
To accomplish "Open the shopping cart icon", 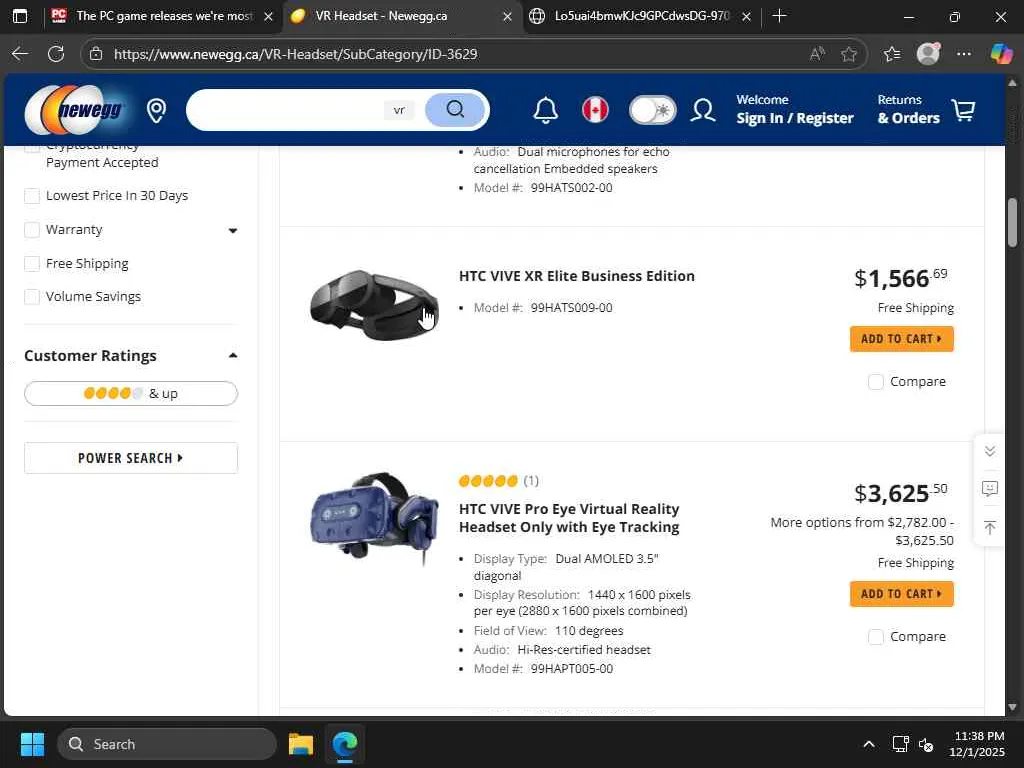I will (x=963, y=110).
